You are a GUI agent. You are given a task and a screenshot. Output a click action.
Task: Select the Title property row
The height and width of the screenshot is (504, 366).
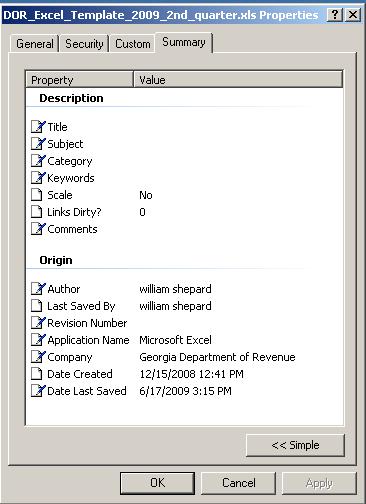184,127
